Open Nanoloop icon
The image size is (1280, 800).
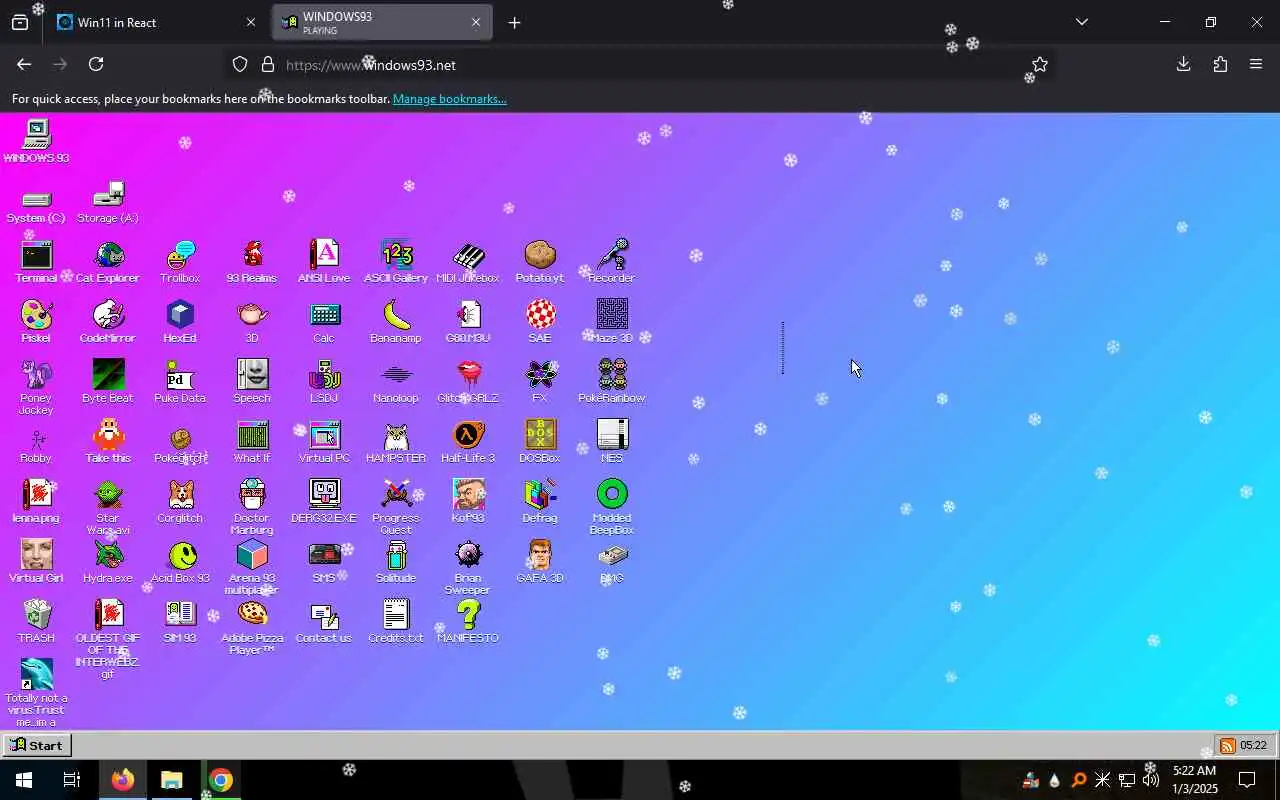click(396, 382)
